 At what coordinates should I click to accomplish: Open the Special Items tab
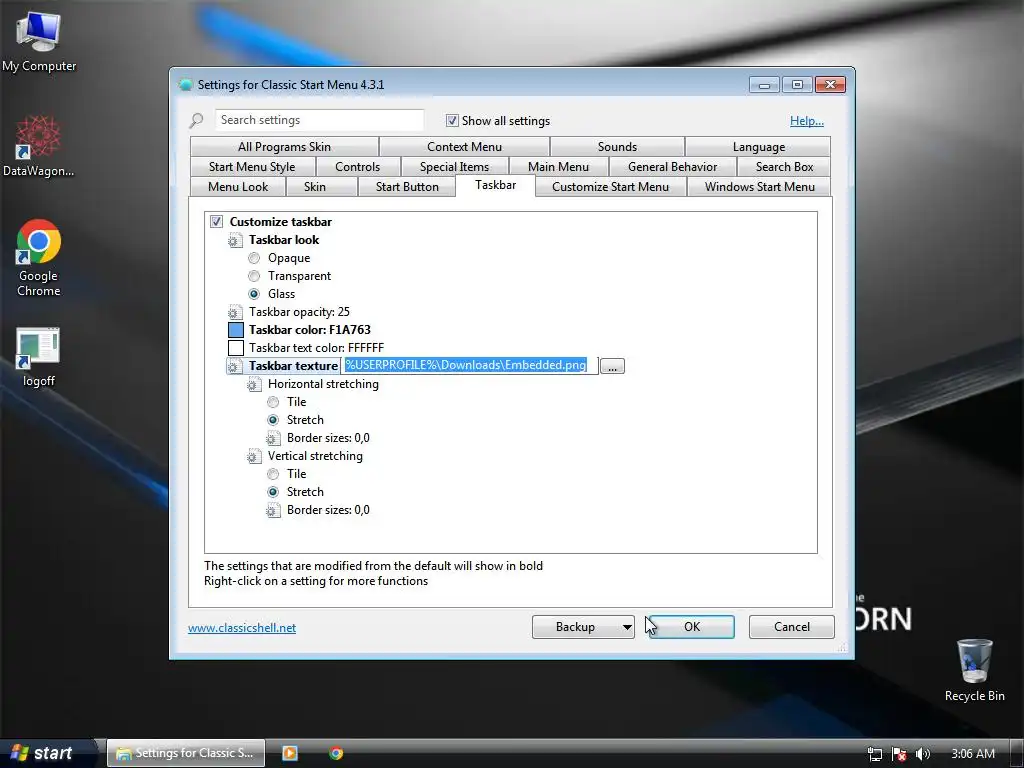click(455, 167)
